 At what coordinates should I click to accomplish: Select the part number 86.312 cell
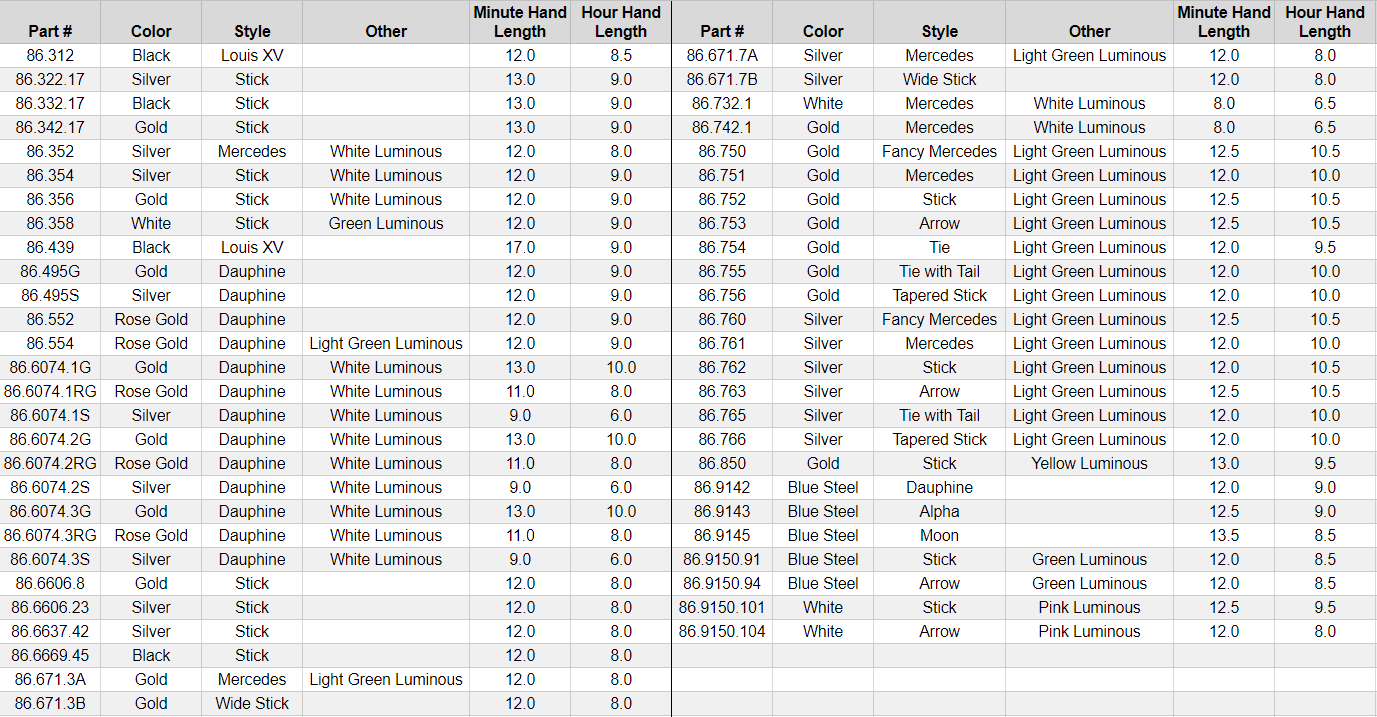pos(50,56)
